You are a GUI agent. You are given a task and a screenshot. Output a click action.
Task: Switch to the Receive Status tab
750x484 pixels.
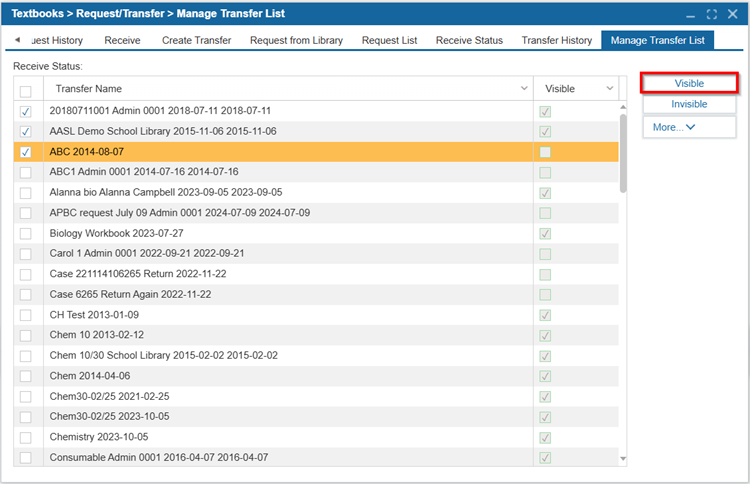tap(469, 41)
